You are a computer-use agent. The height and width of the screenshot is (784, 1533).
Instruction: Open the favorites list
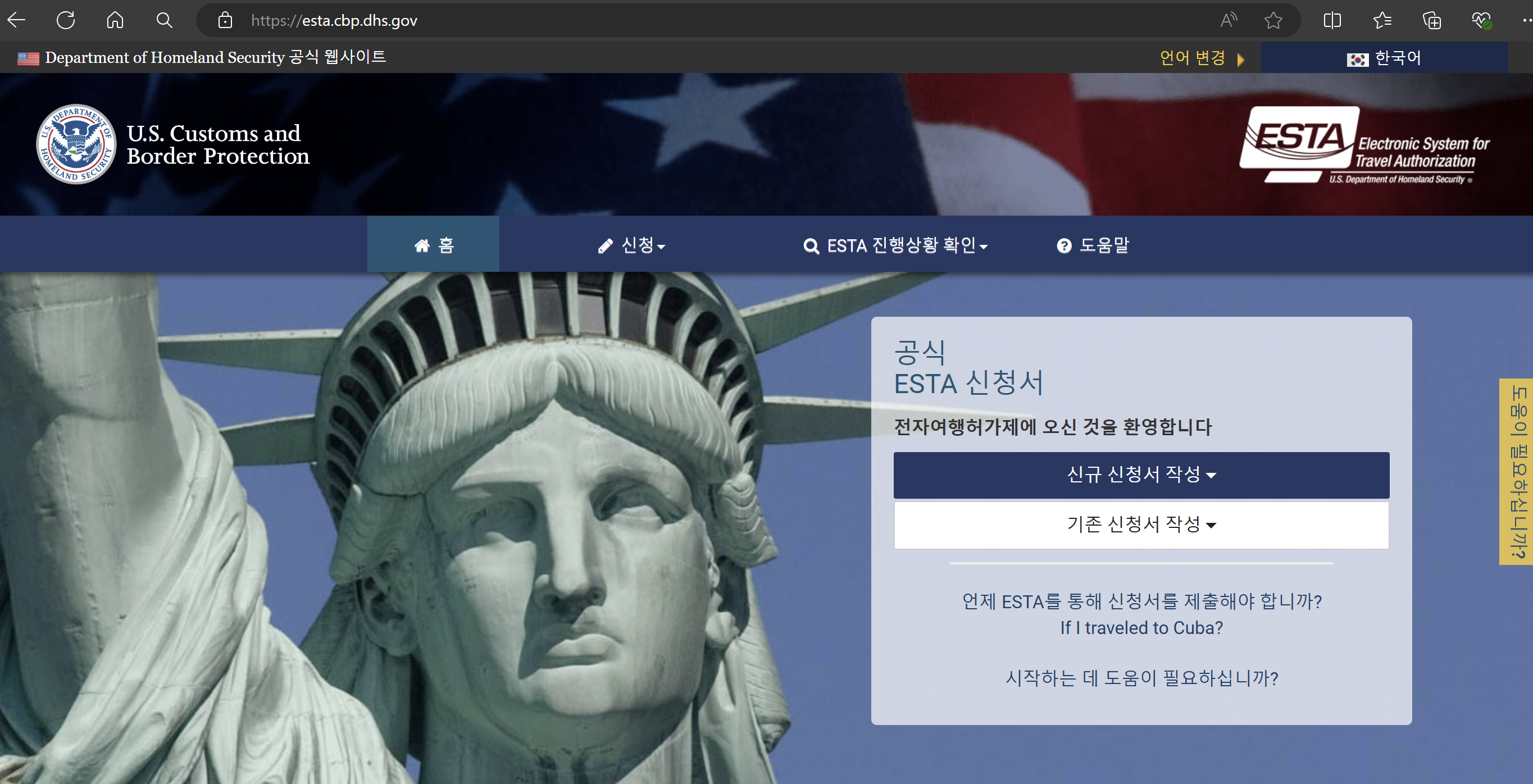pos(1382,20)
